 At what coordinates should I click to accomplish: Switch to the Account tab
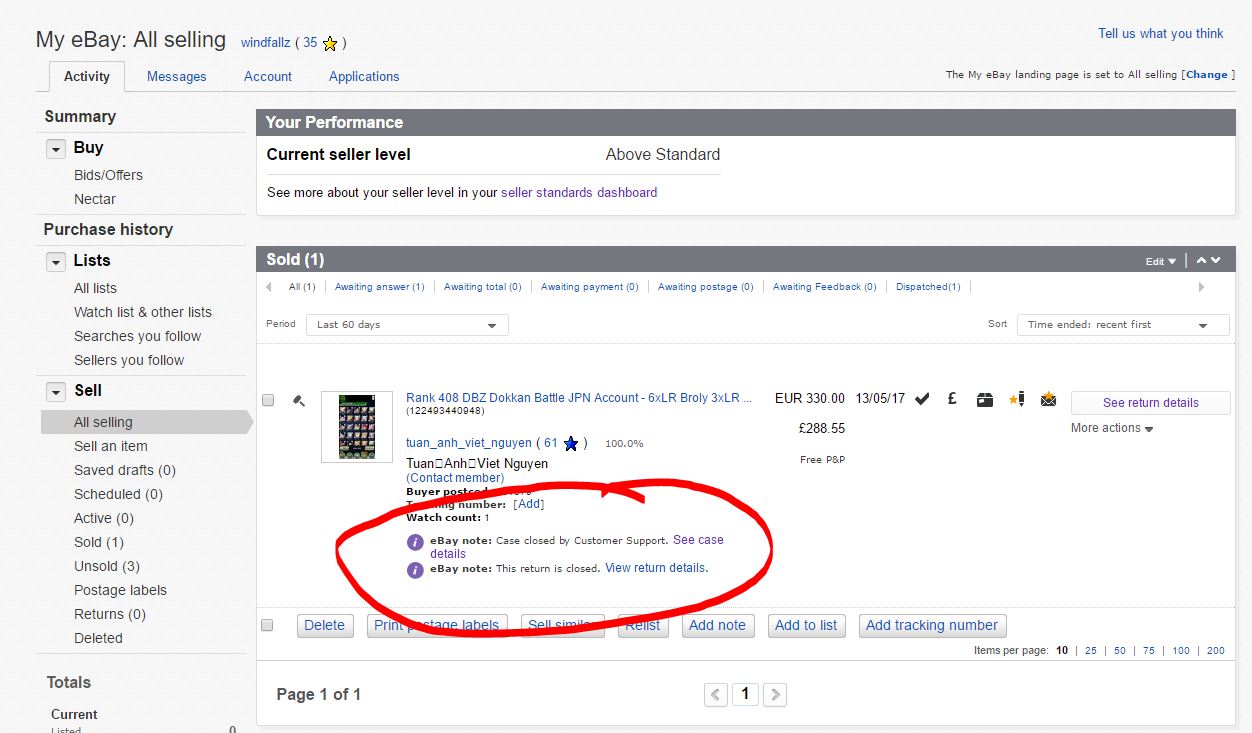tap(268, 76)
